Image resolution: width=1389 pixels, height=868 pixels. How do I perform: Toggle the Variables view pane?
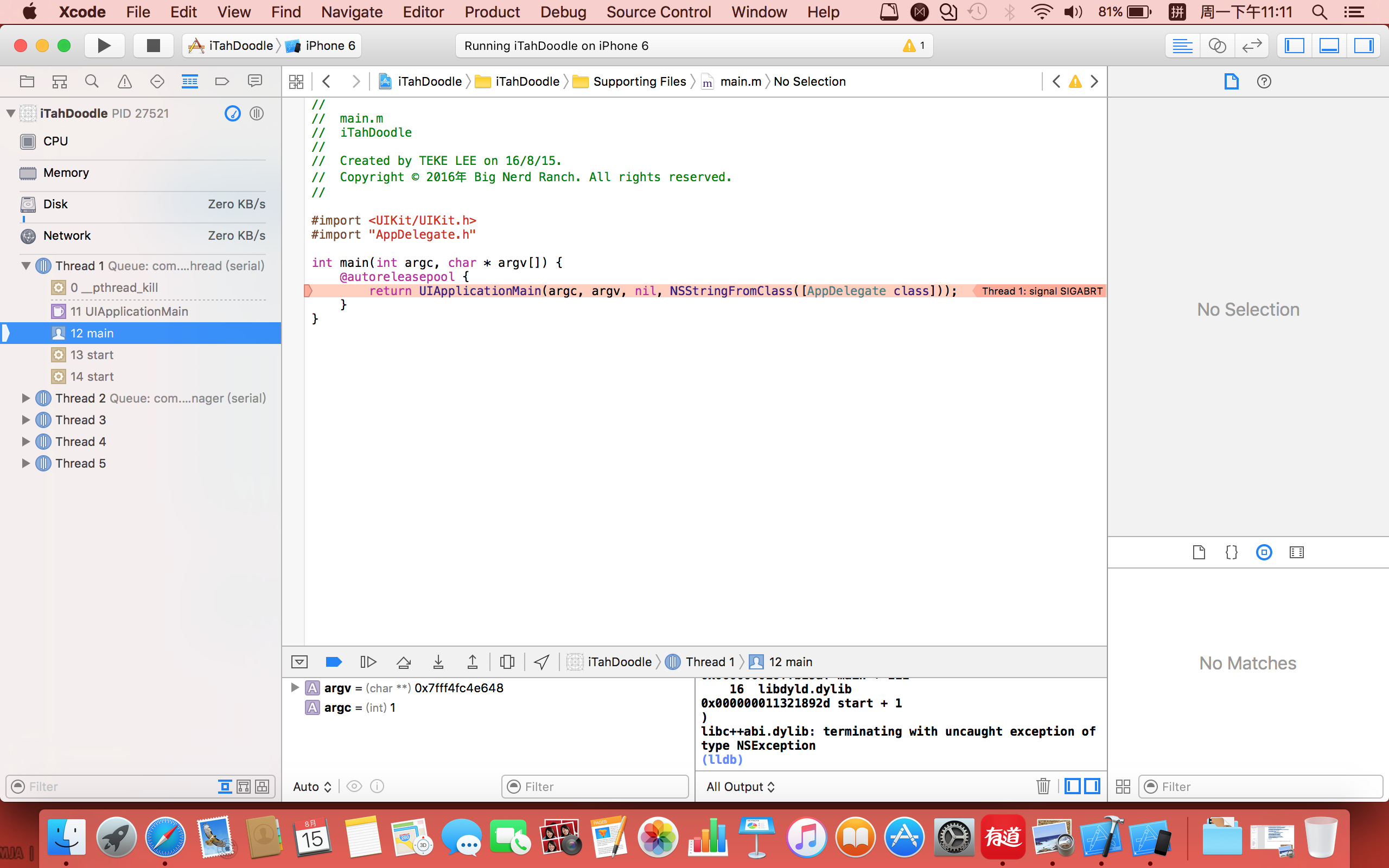point(1073,786)
